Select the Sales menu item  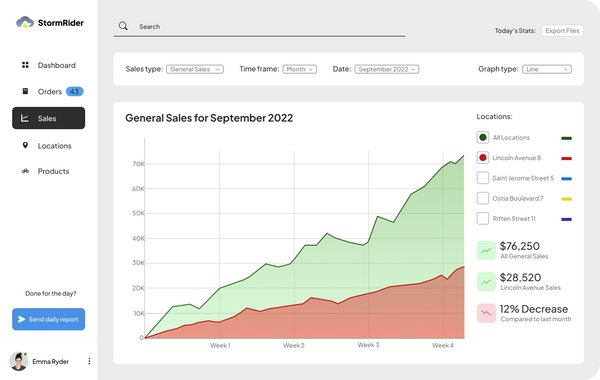49,118
